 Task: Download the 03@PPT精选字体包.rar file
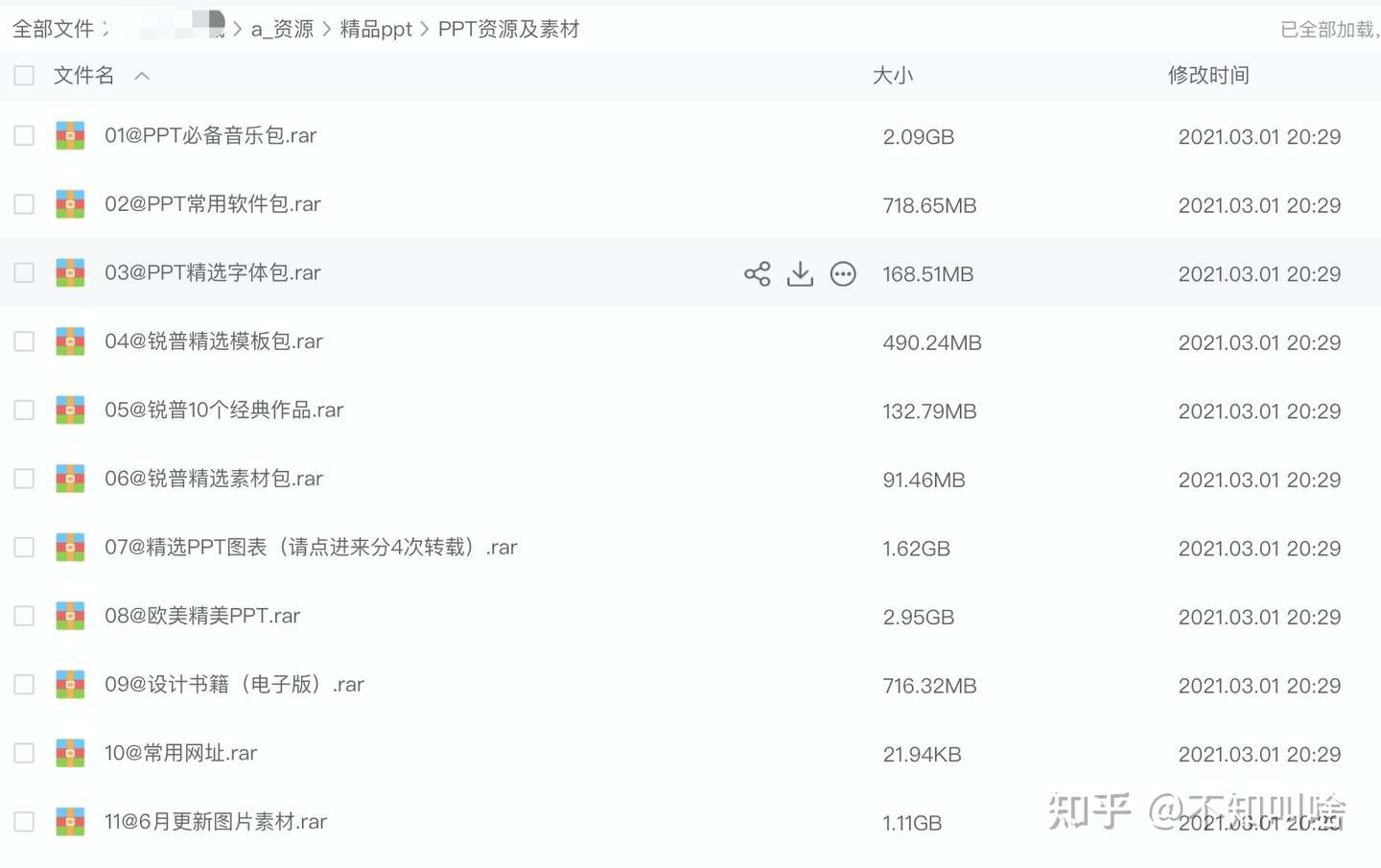point(800,274)
